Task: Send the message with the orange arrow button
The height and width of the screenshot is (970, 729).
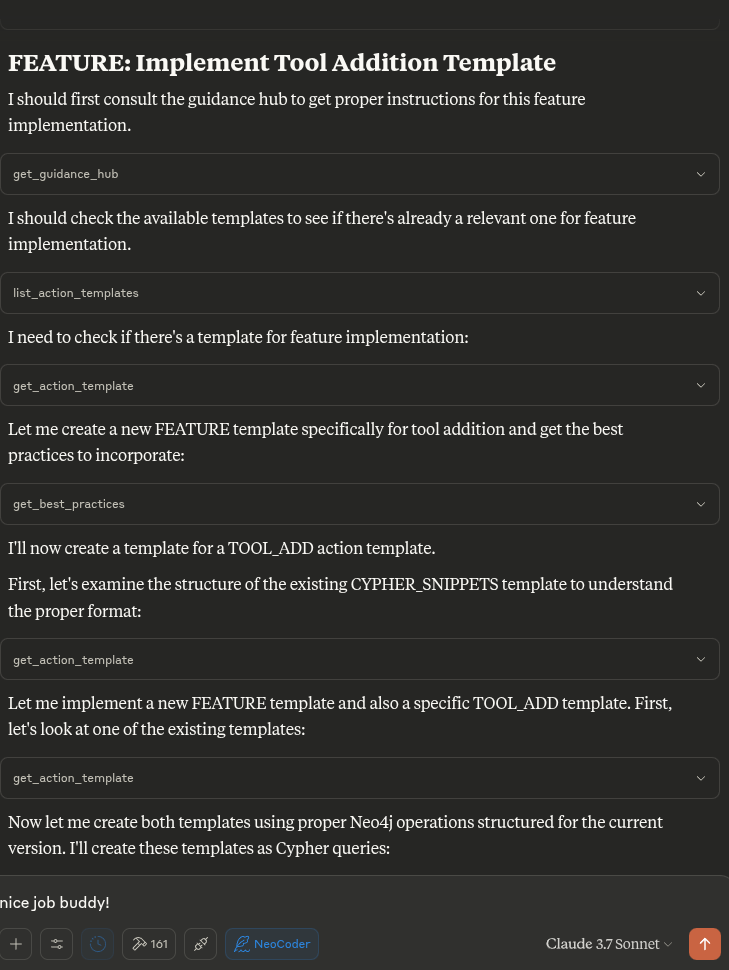Action: pos(705,944)
